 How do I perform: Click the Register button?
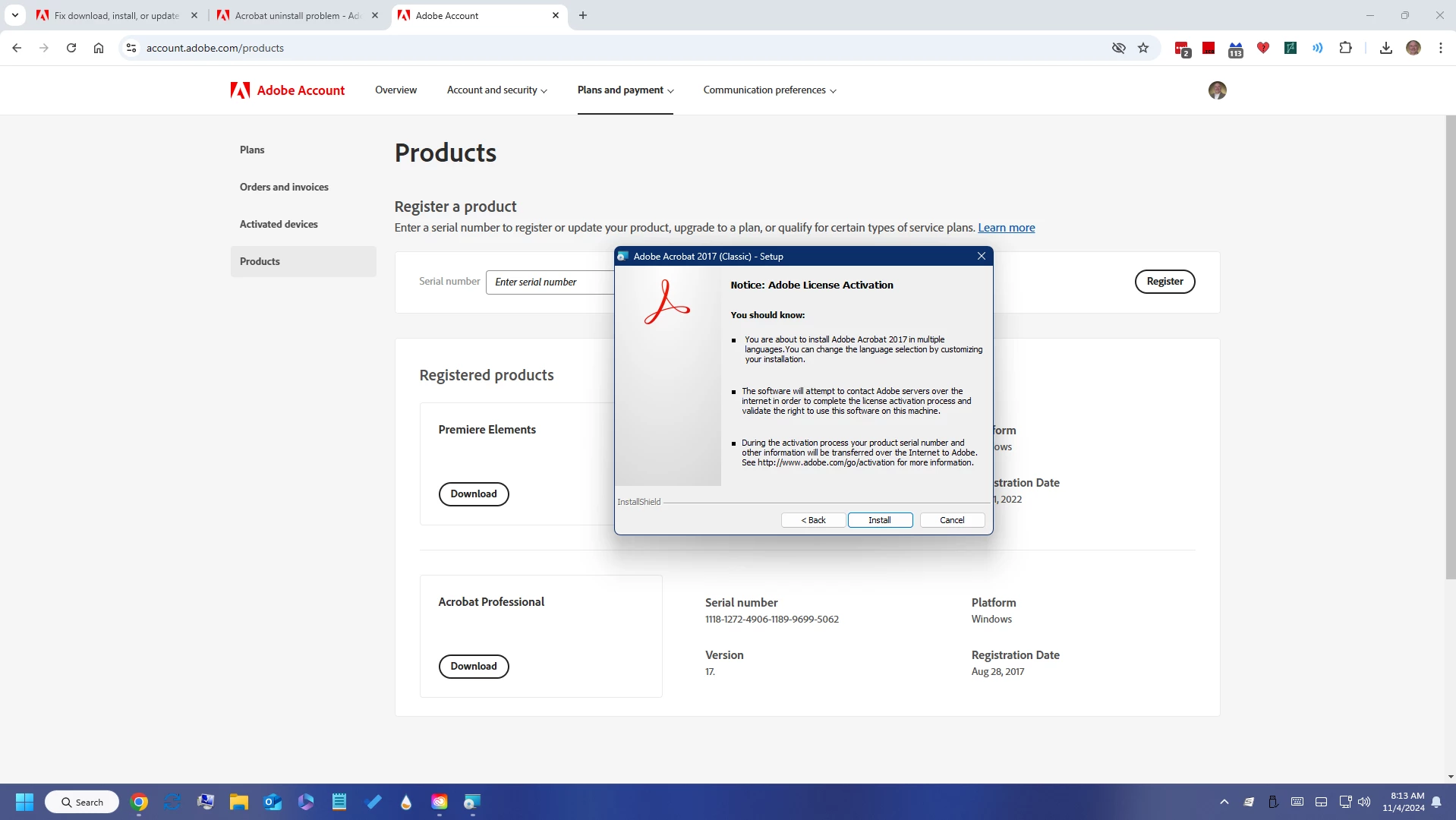(1164, 282)
